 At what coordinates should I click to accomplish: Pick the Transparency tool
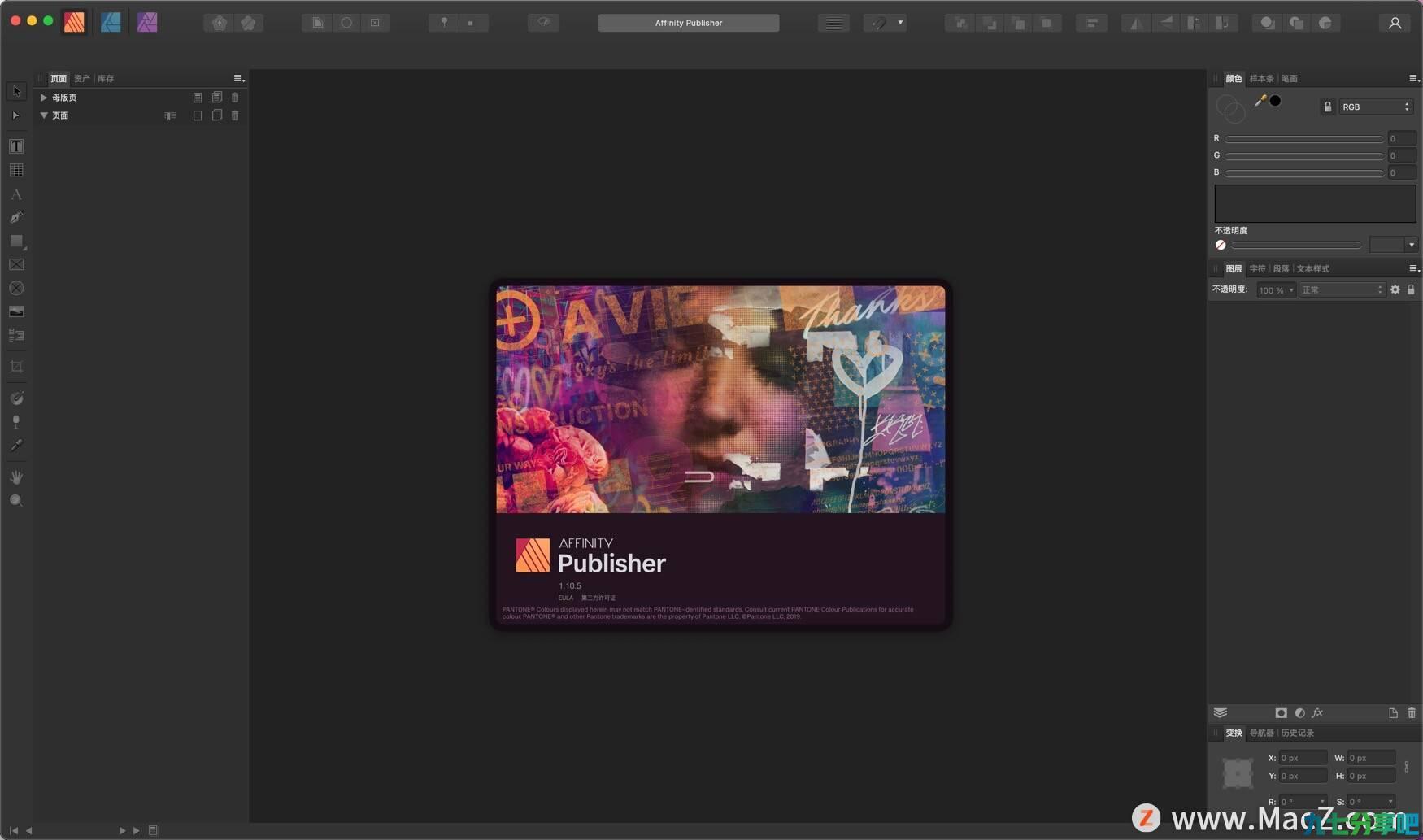pos(16,421)
